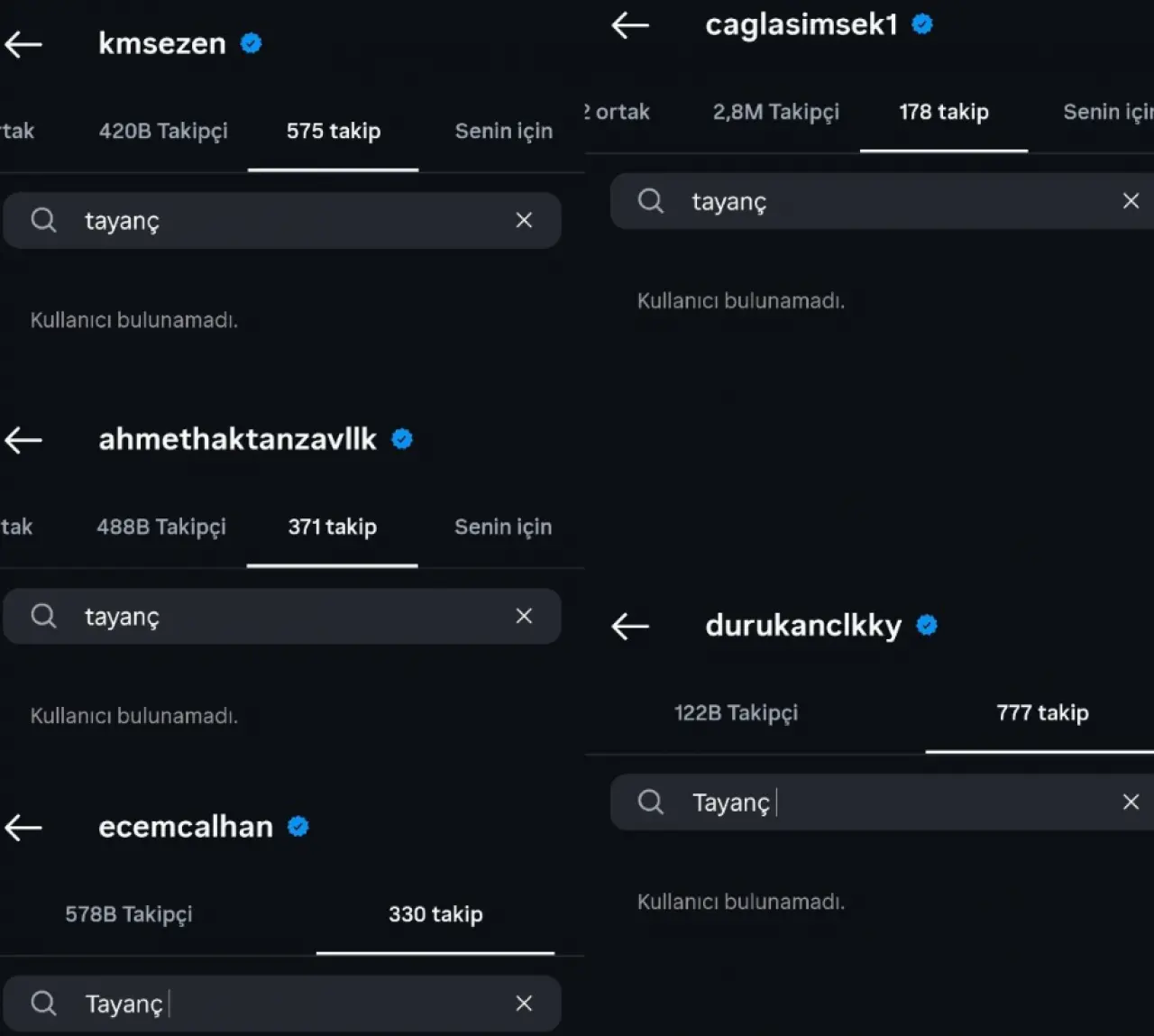Image resolution: width=1154 pixels, height=1036 pixels.
Task: Switch to caglasimsek1's 2,8M Takipçi tab
Action: pyautogui.click(x=775, y=112)
